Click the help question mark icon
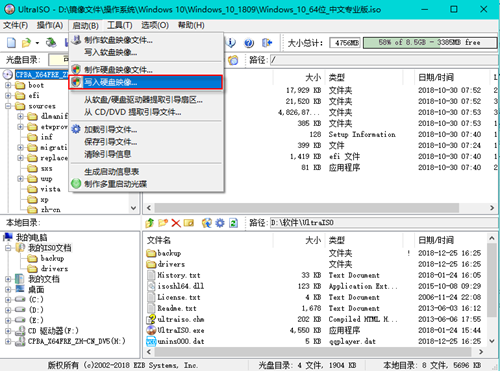The height and width of the screenshot is (371, 500). click(x=249, y=43)
